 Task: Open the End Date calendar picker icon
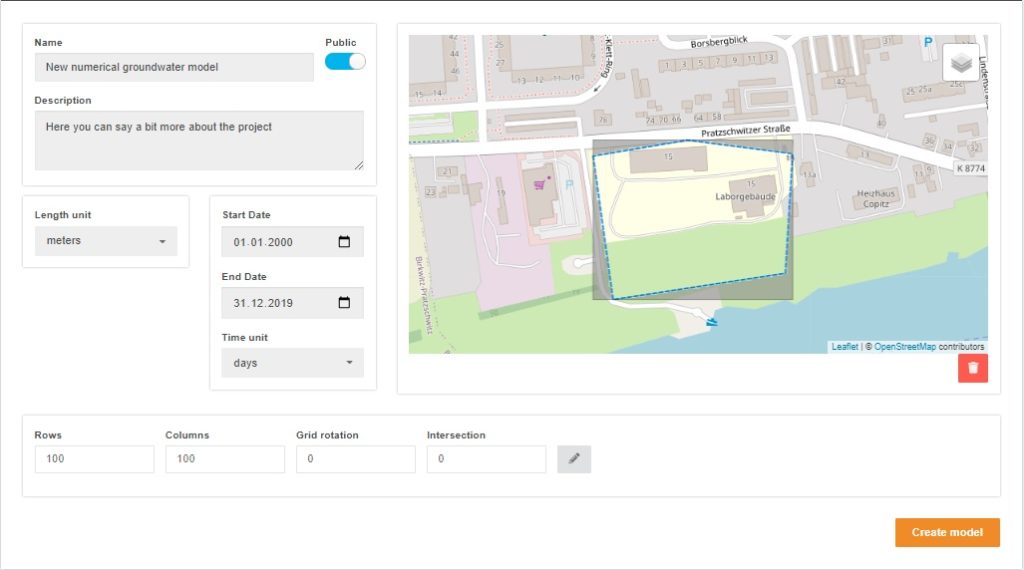tap(344, 303)
